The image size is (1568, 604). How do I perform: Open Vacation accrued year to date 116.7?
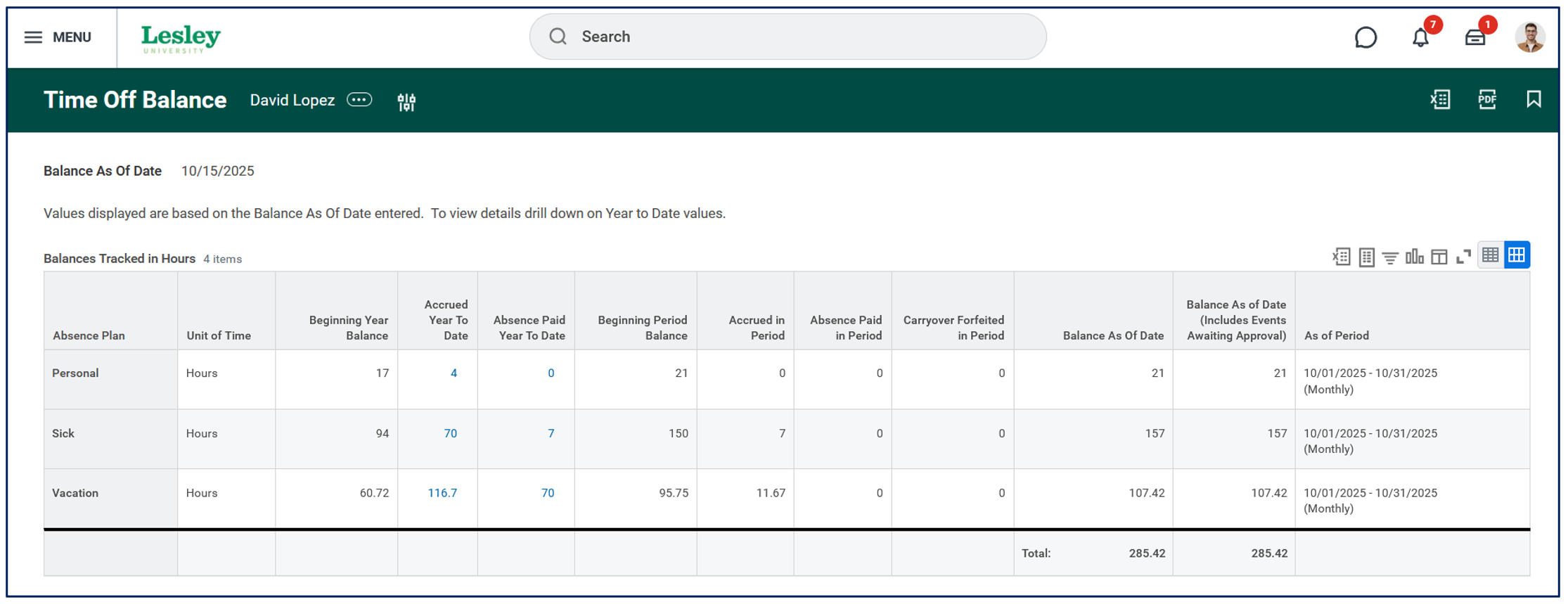pyautogui.click(x=442, y=493)
